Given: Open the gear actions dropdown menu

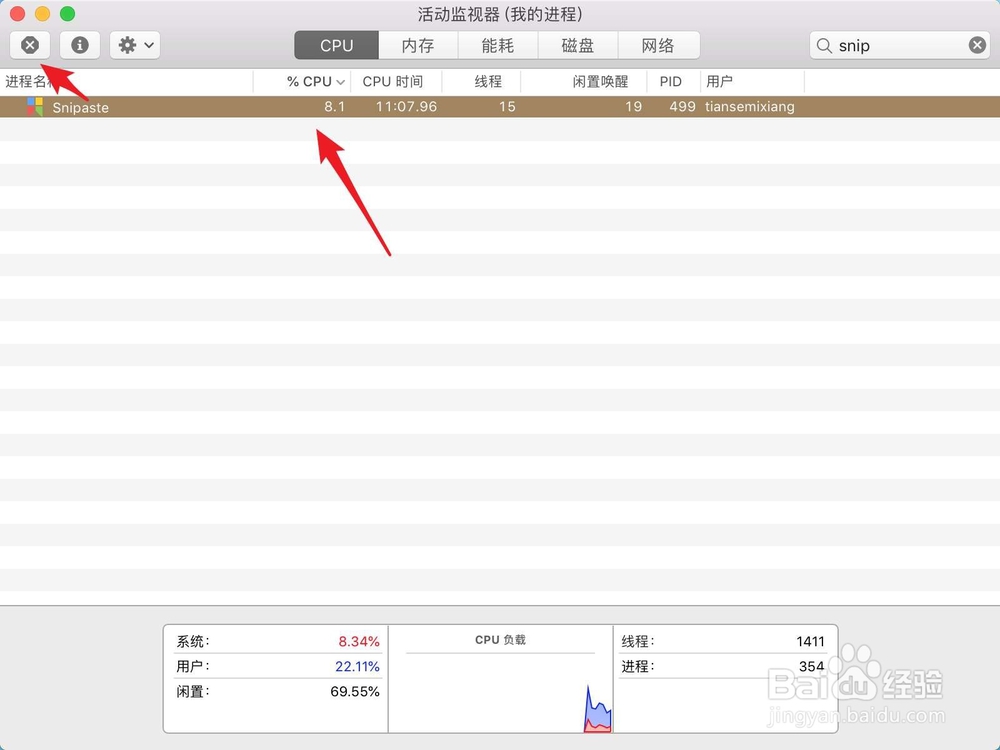Looking at the screenshot, I should 135,45.
